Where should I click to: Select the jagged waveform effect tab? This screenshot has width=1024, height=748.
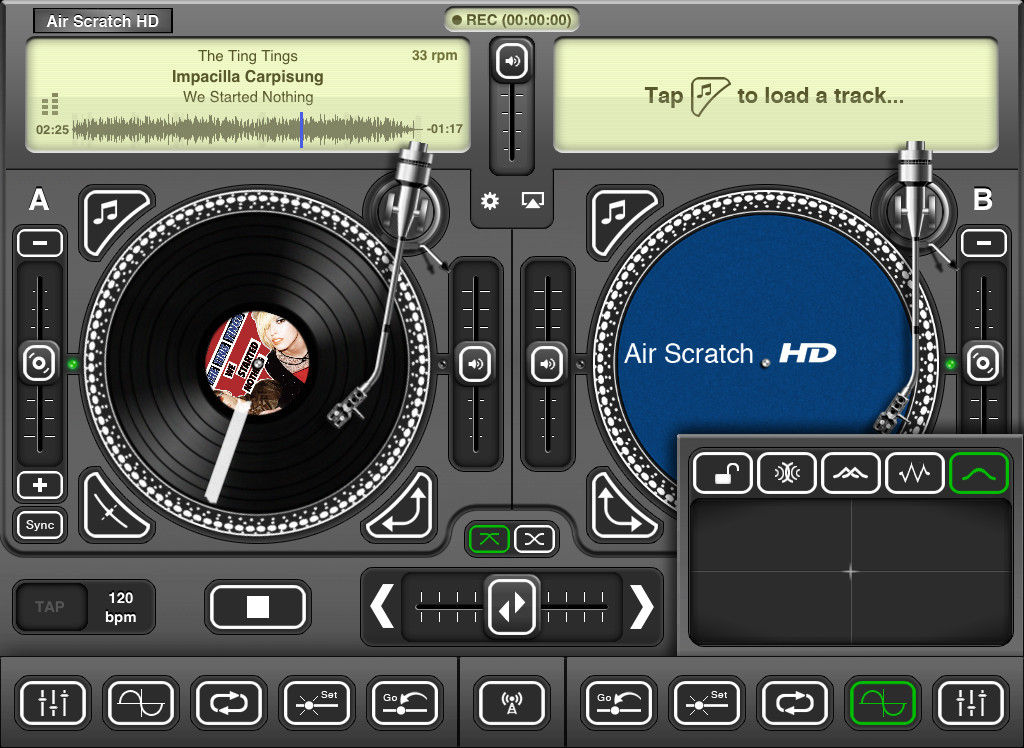point(914,472)
